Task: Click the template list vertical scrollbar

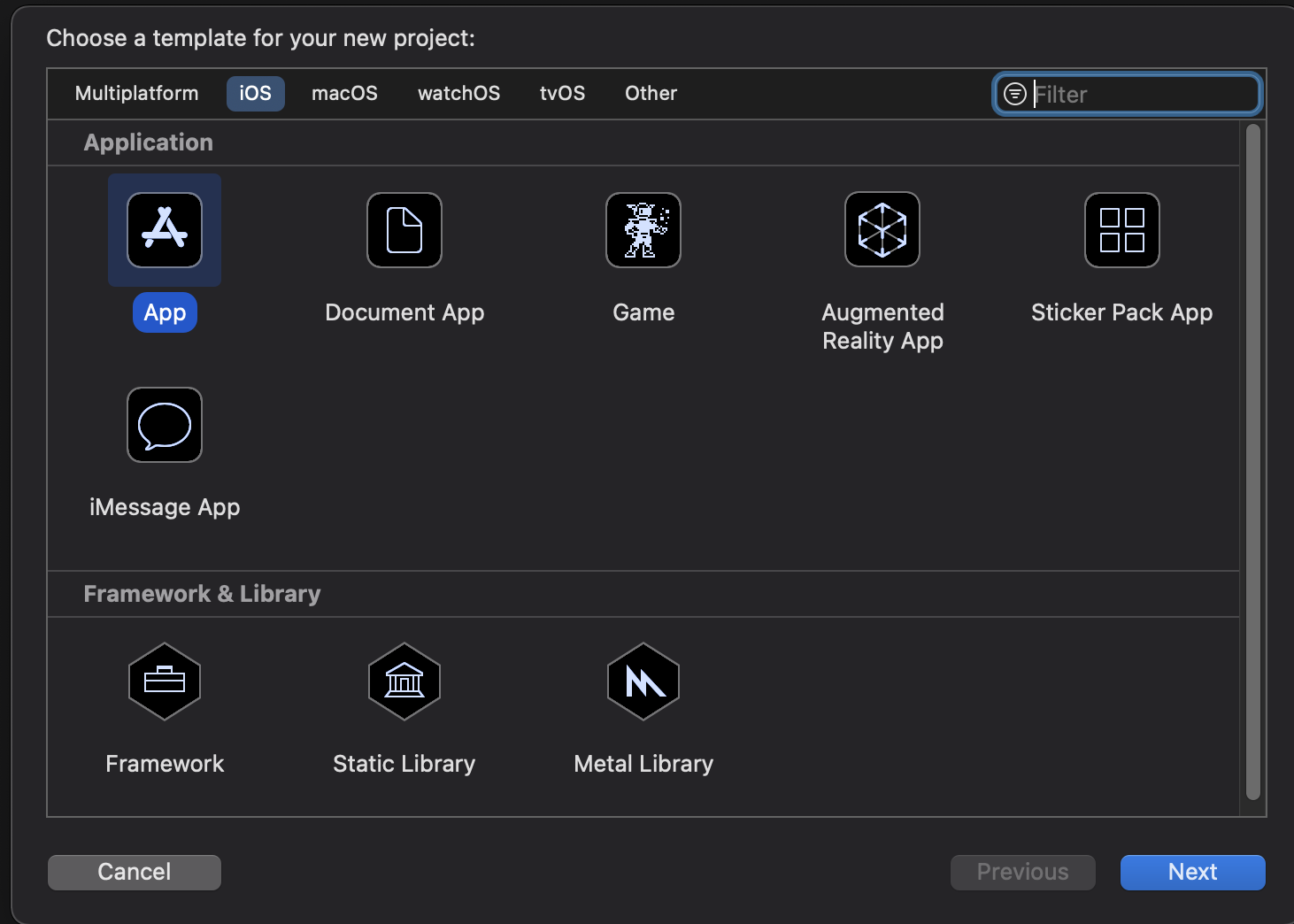Action: click(1252, 462)
